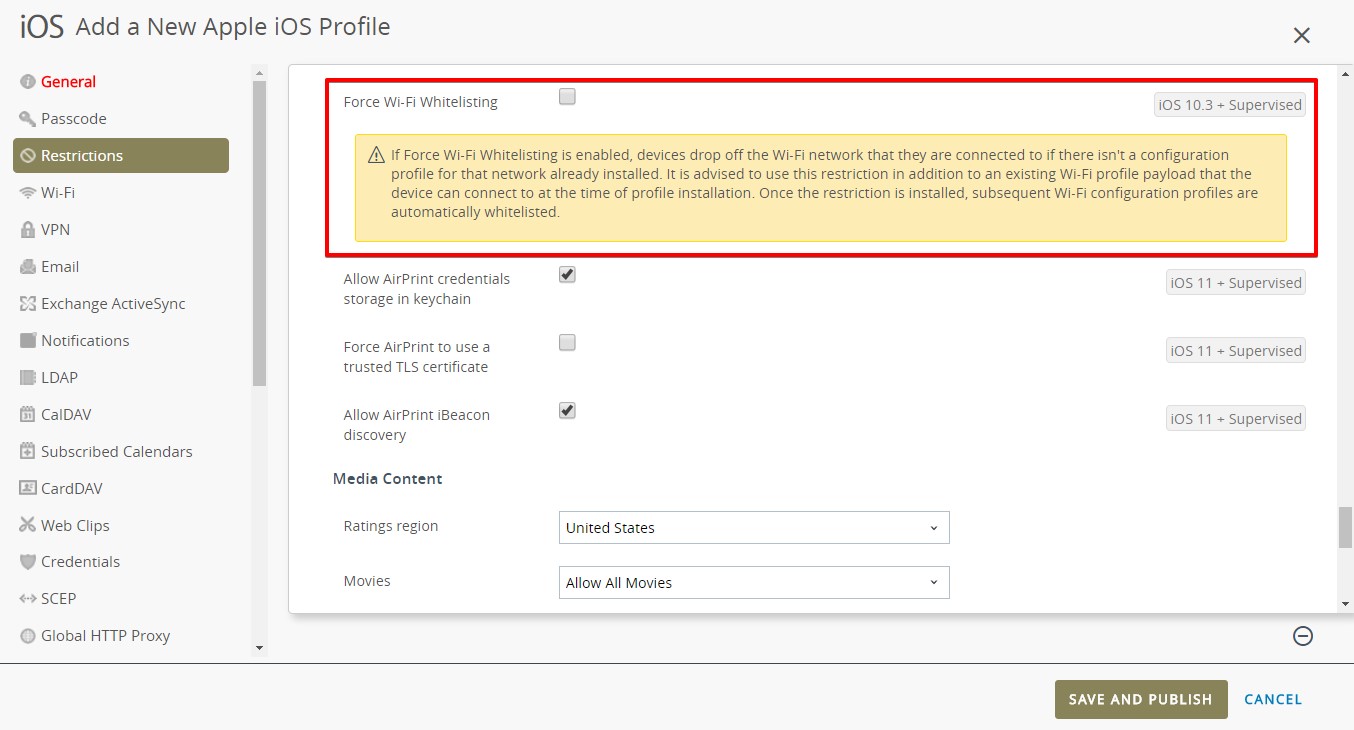Screen dimensions: 1354x730
Task: Check Force AirPrint trusted TLS certificate
Action: (x=567, y=343)
